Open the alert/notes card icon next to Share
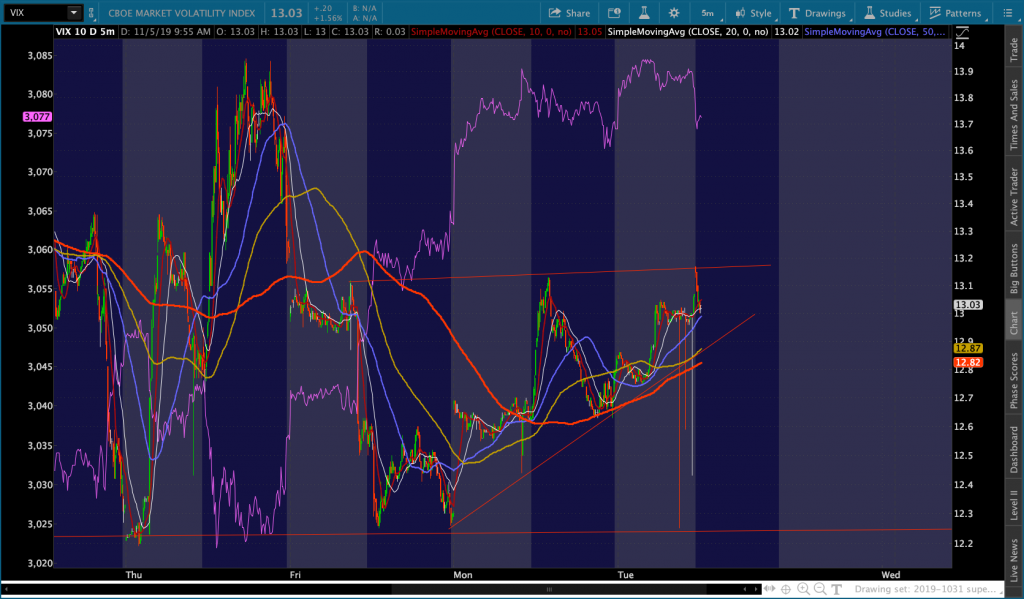 coord(614,13)
